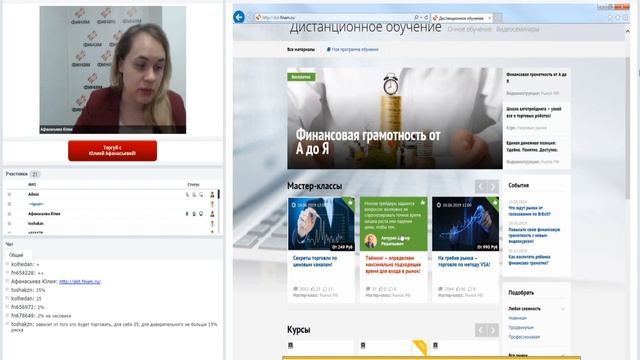Open Секреты торговли по ценовым каналам thumbnail
Screen dimensions: 640x360
[x=321, y=224]
